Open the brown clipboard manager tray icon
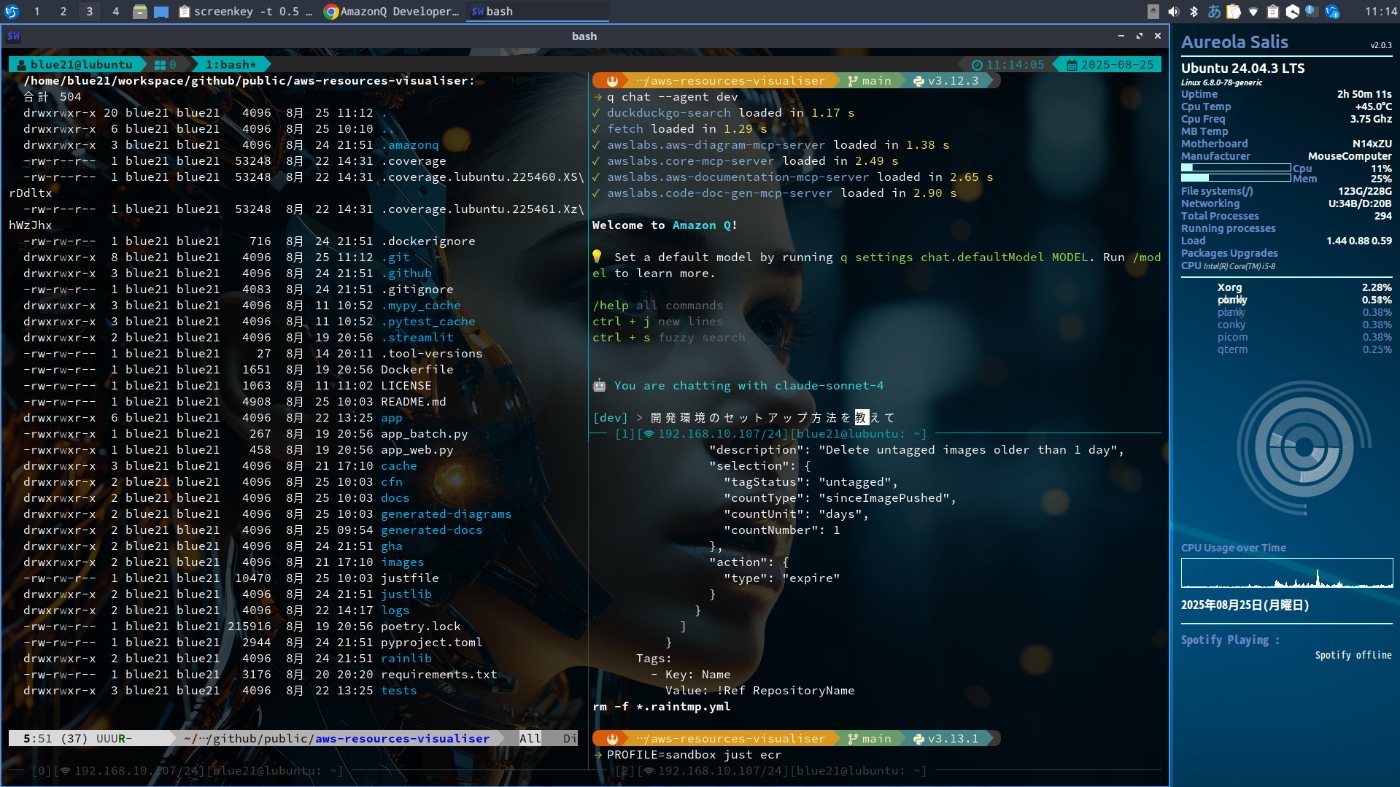The image size is (1400, 787). point(1273,12)
